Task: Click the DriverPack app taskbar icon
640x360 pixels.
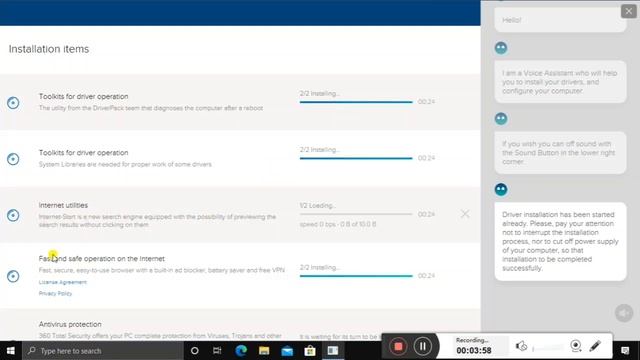Action: click(333, 351)
